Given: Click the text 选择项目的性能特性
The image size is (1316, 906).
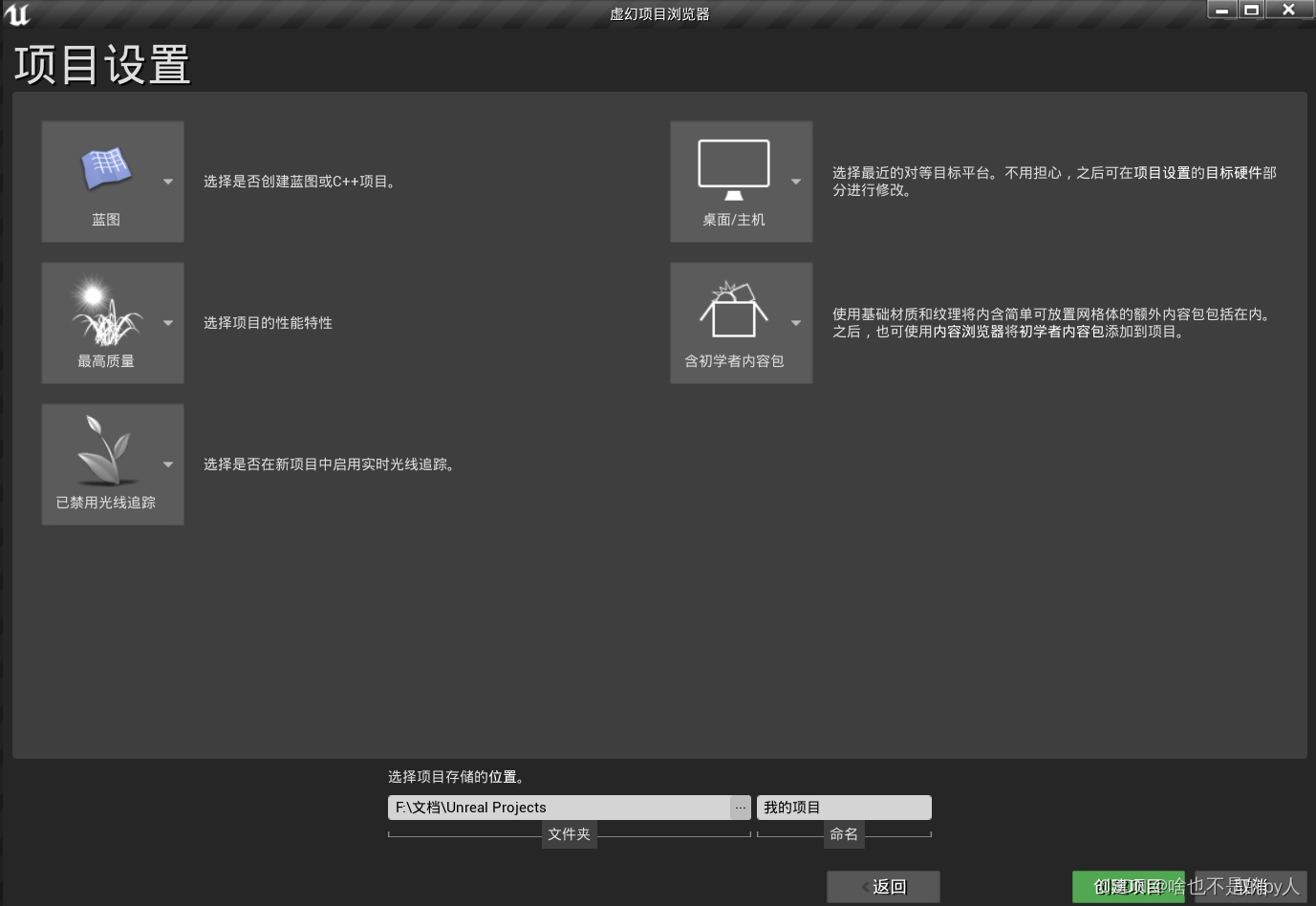Looking at the screenshot, I should point(268,323).
